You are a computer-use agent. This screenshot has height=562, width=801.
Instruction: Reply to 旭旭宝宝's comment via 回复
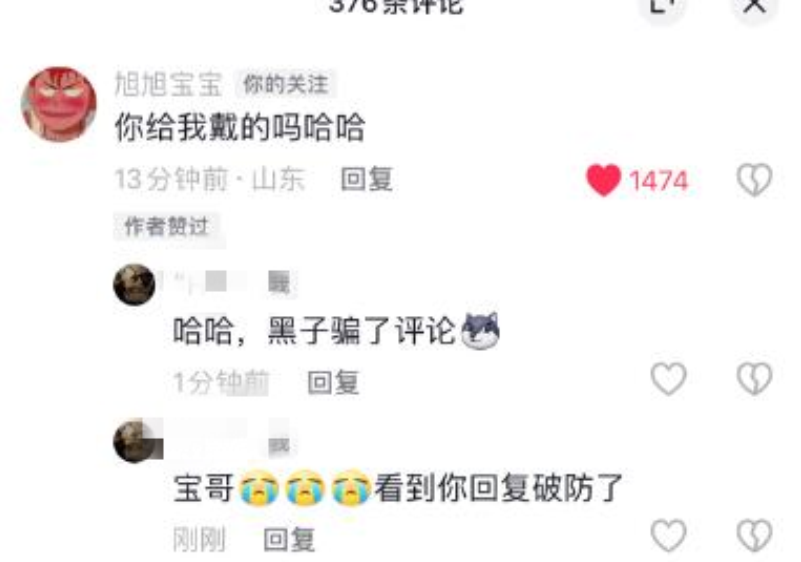[367, 179]
